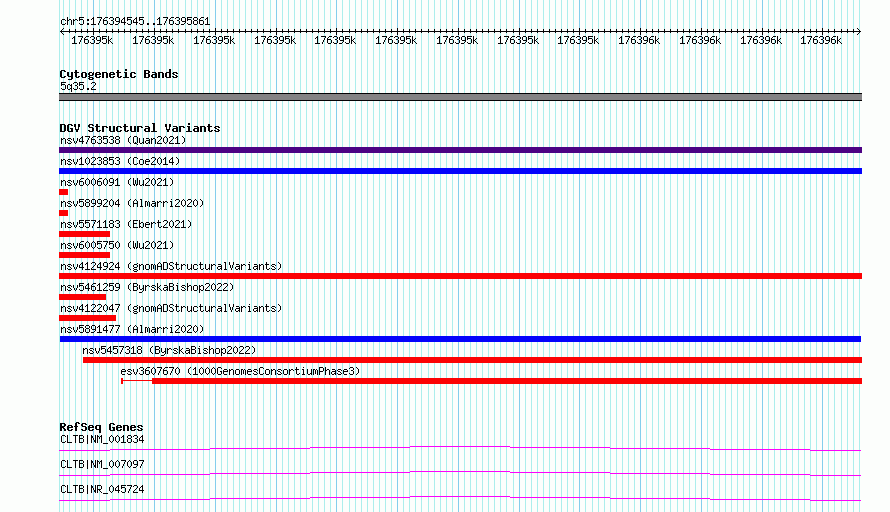Click the red nsv5457318 variant bar
Screen dimensions: 890x512
(x=472, y=360)
